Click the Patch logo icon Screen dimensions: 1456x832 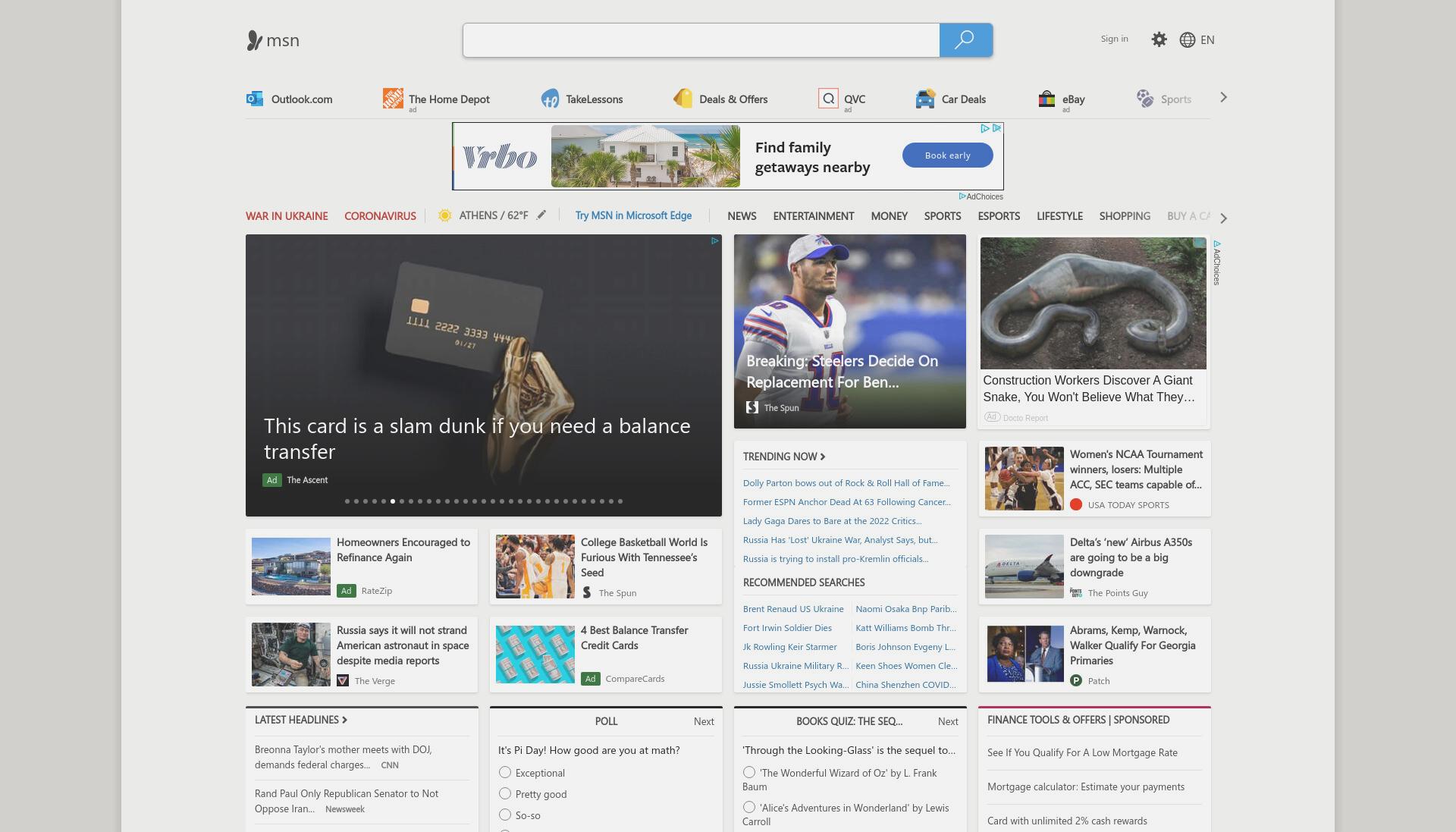click(x=1076, y=680)
